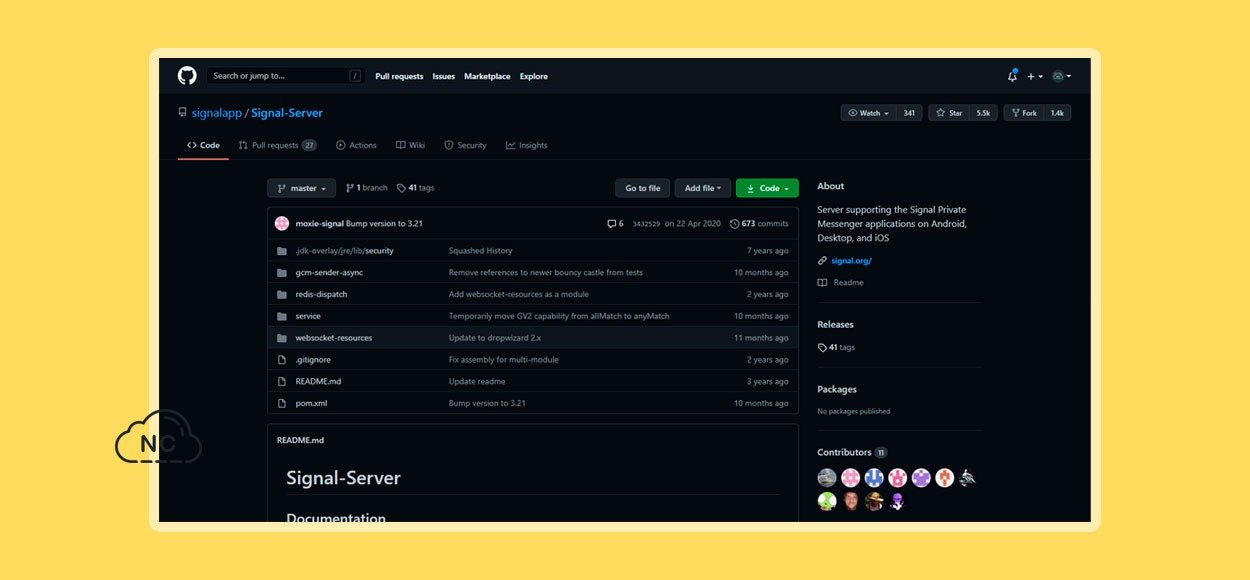Screen dimensions: 1250x580
Task: Open the gcm-sender-async folder
Action: (329, 273)
